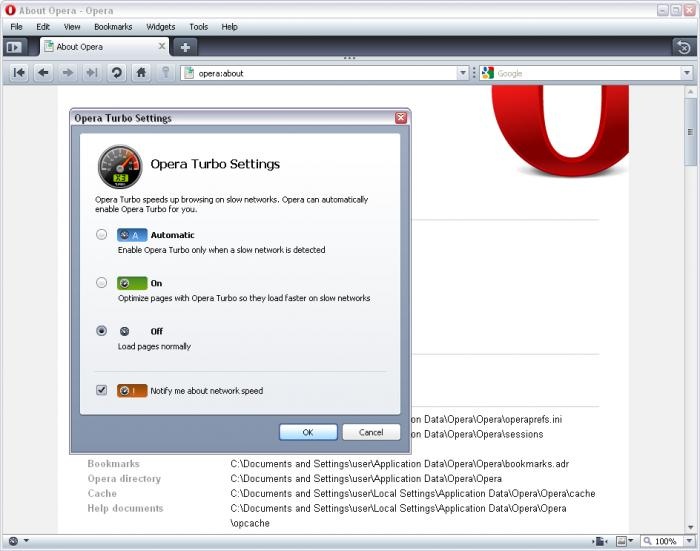Open the Opera Turbo status dropdown arrow
This screenshot has height=551, width=700.
(x=26, y=541)
